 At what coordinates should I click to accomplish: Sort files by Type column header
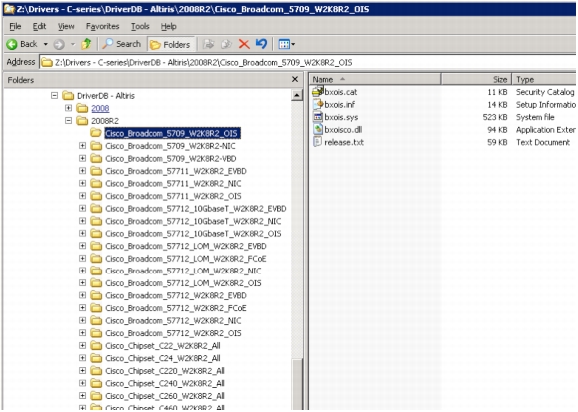544,79
